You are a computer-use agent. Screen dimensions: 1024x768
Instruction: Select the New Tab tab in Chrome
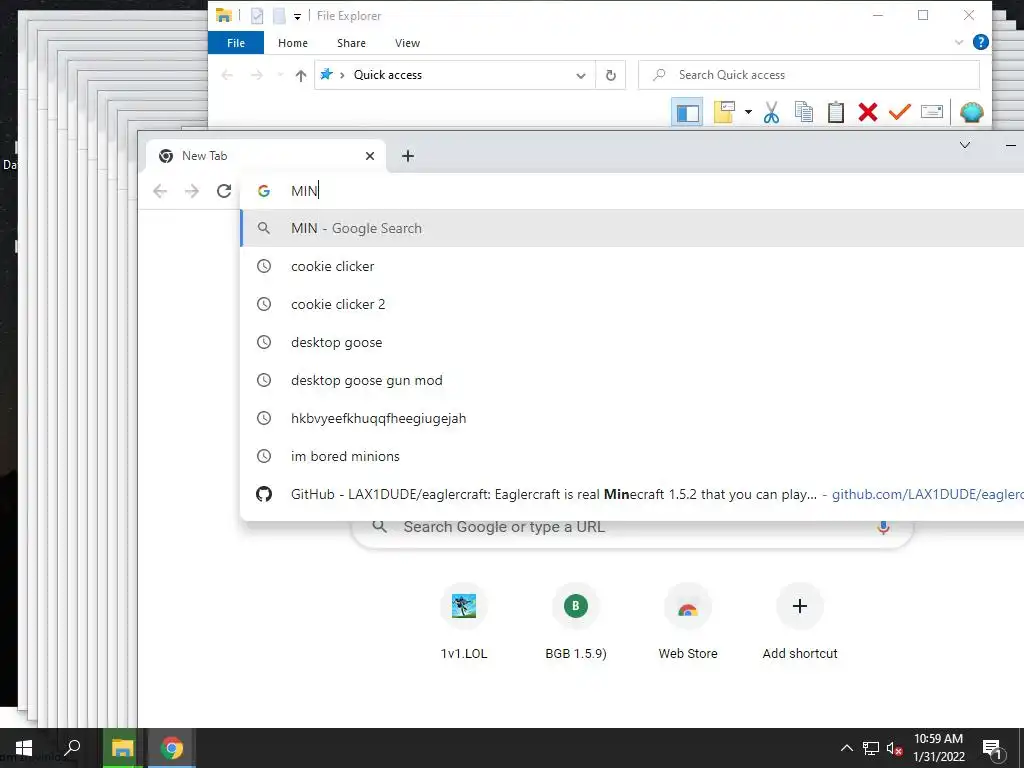(x=266, y=156)
